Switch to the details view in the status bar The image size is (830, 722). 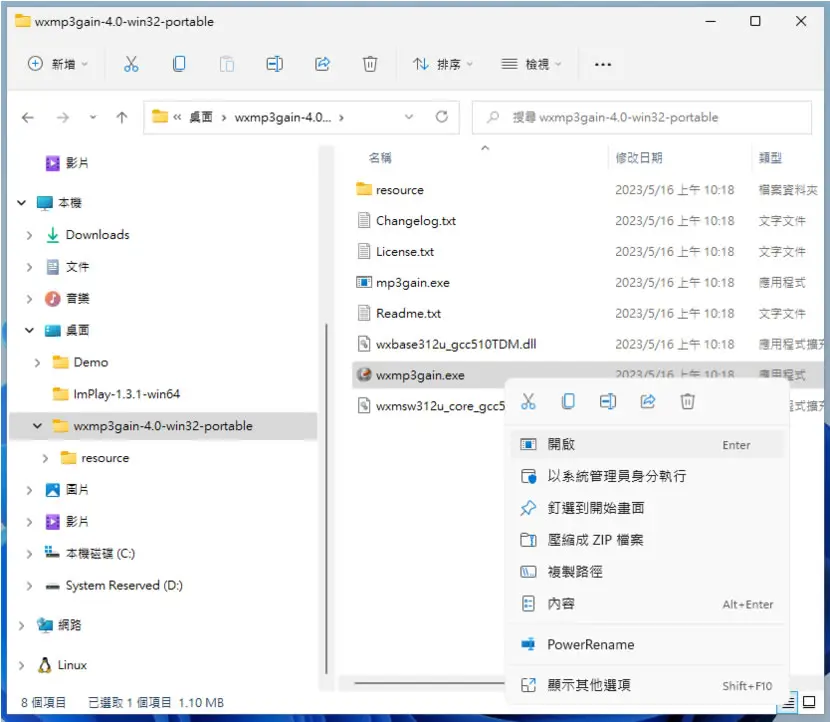(789, 702)
